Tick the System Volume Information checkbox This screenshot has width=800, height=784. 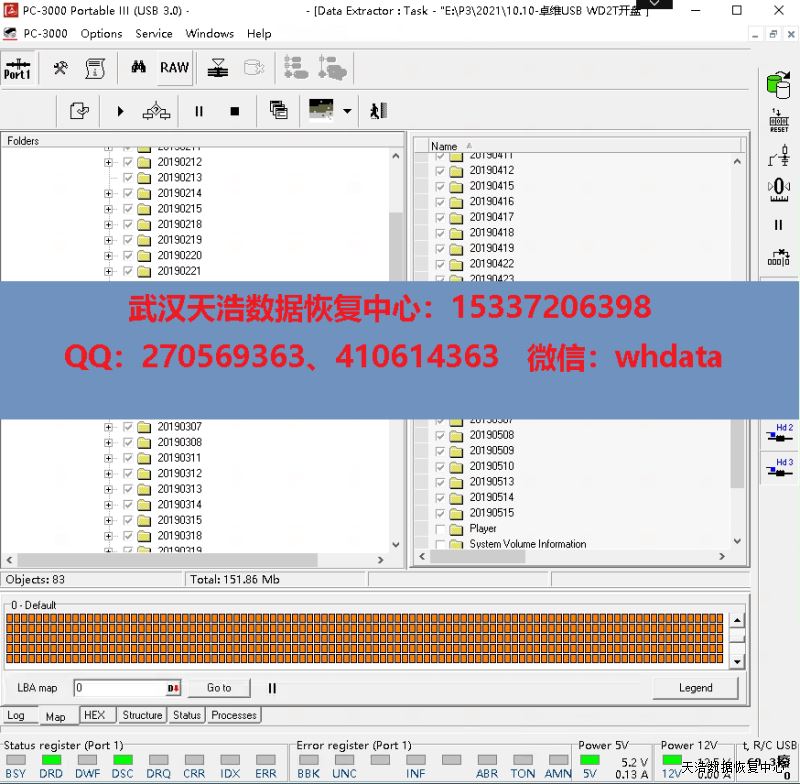pos(441,544)
